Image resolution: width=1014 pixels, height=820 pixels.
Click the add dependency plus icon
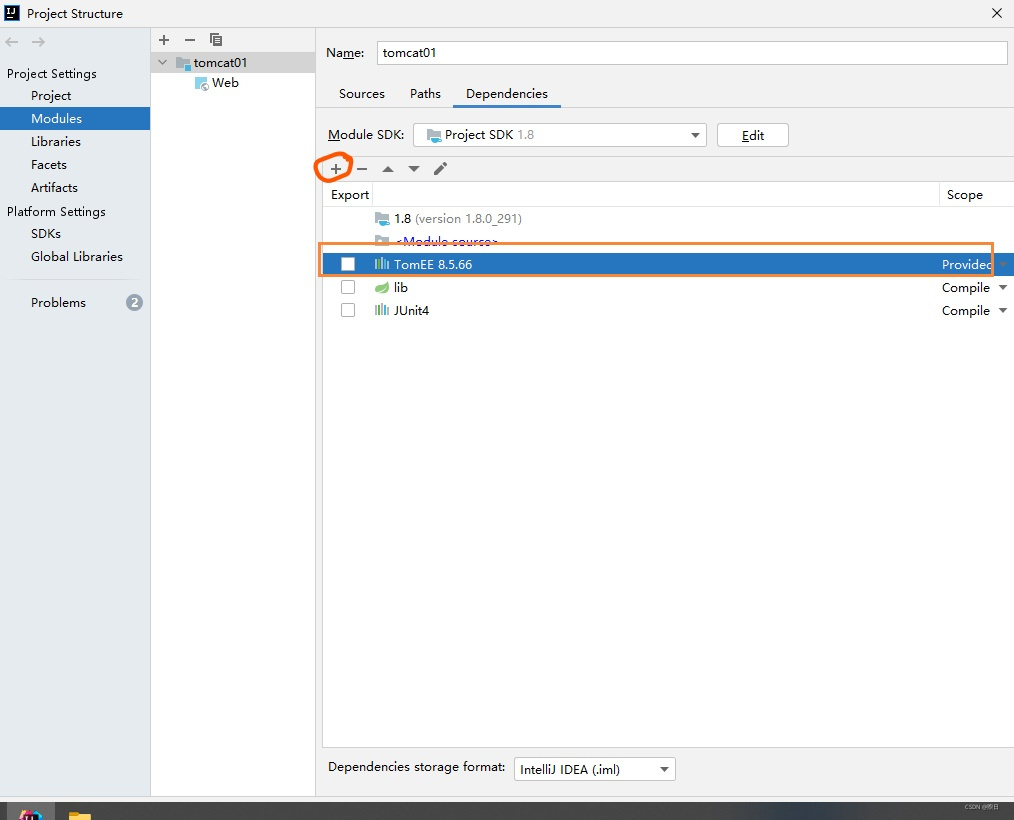[x=336, y=169]
